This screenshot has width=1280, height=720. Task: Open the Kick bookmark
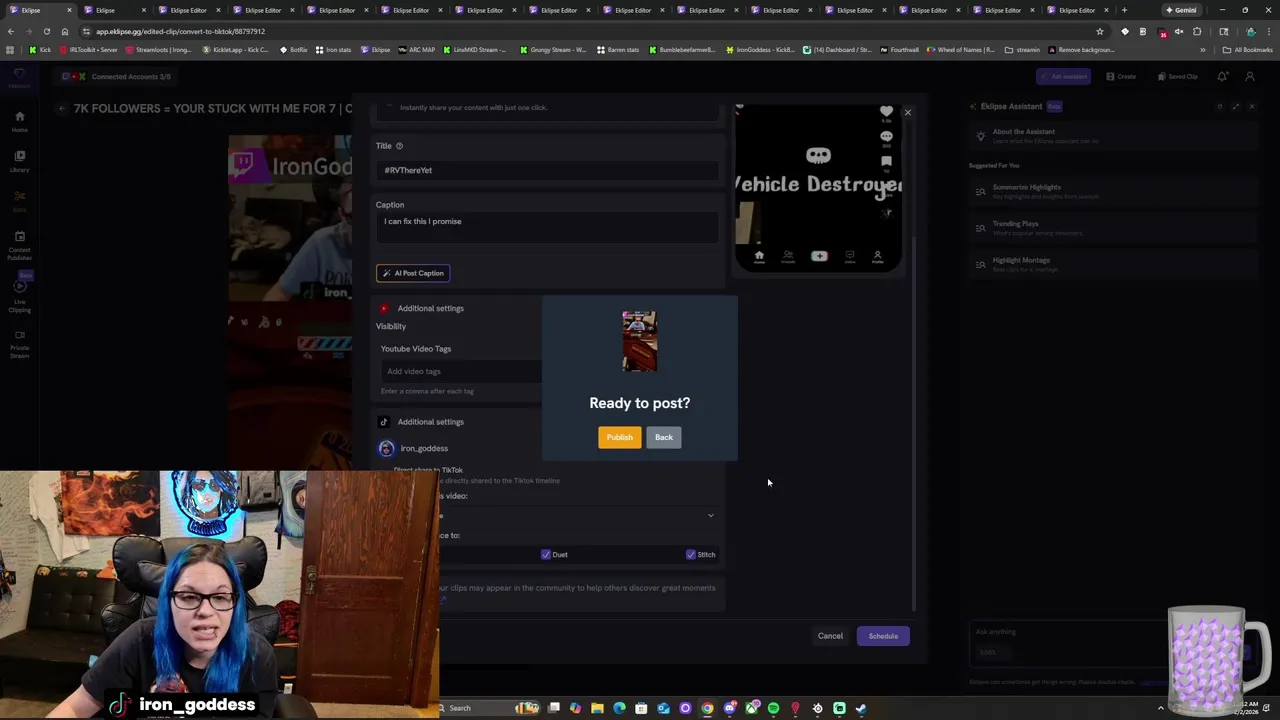click(40, 50)
